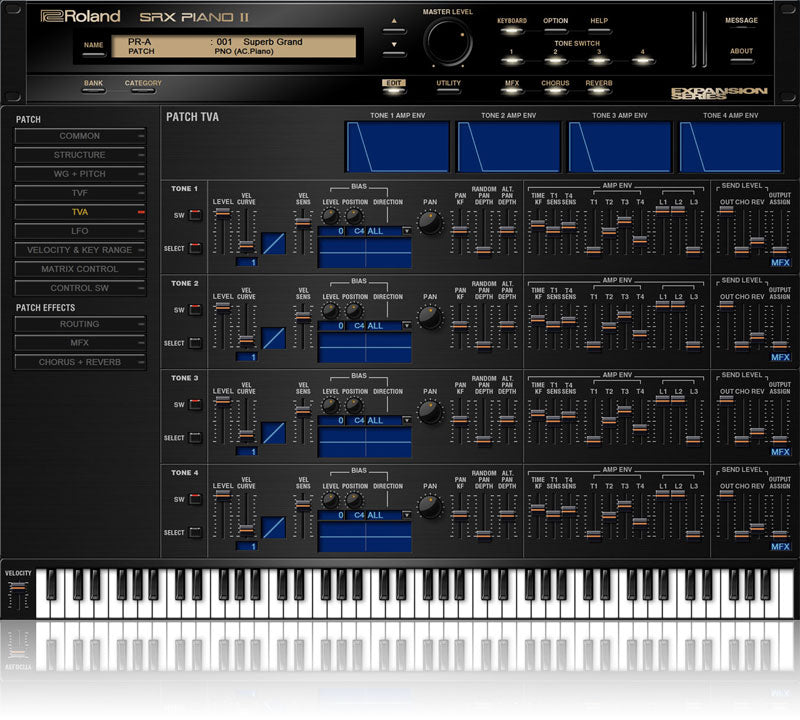Toggle Tone 1 SELECT button

click(x=195, y=249)
